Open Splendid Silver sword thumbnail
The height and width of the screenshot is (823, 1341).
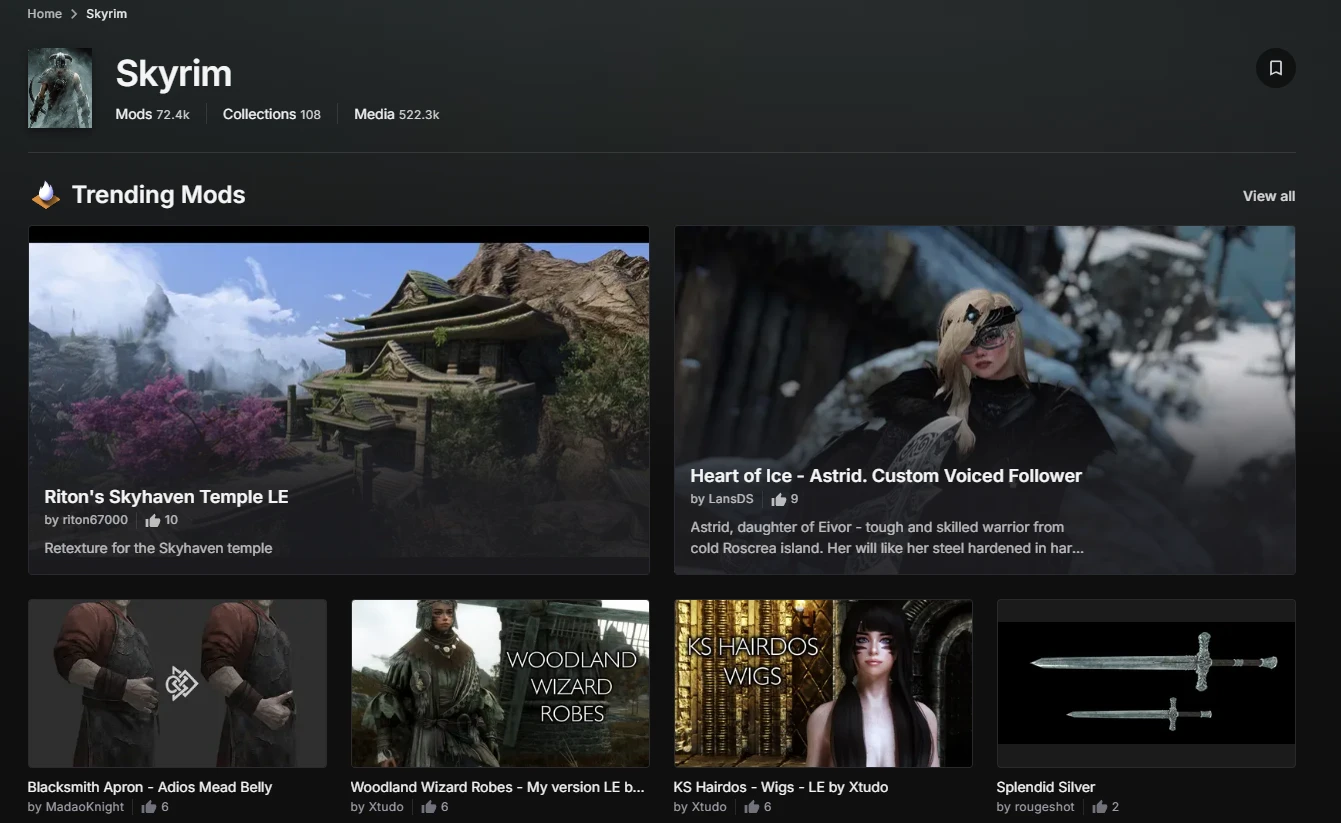click(x=1146, y=683)
